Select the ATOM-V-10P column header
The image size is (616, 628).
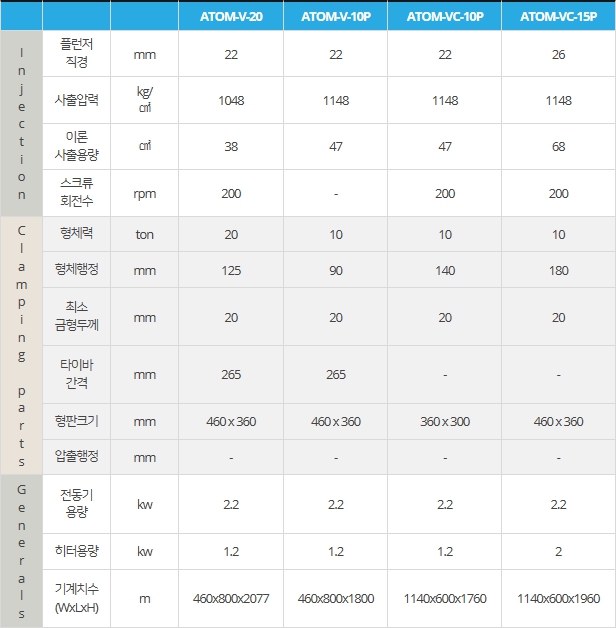(336, 16)
